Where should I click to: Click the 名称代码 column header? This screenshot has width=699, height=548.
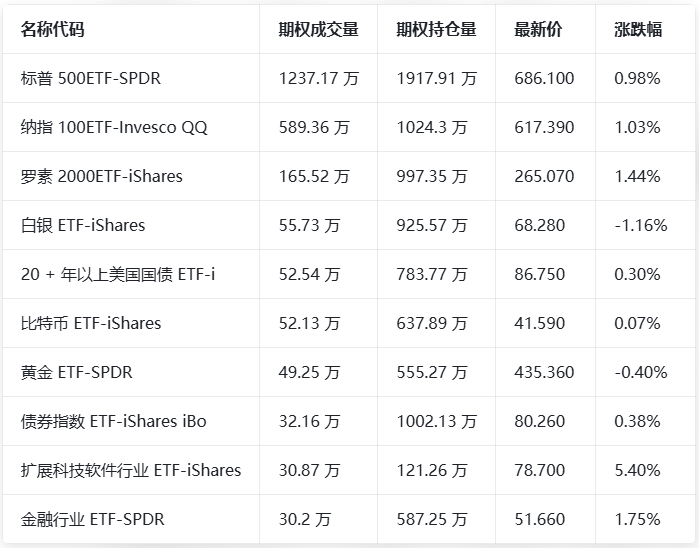(x=53, y=30)
